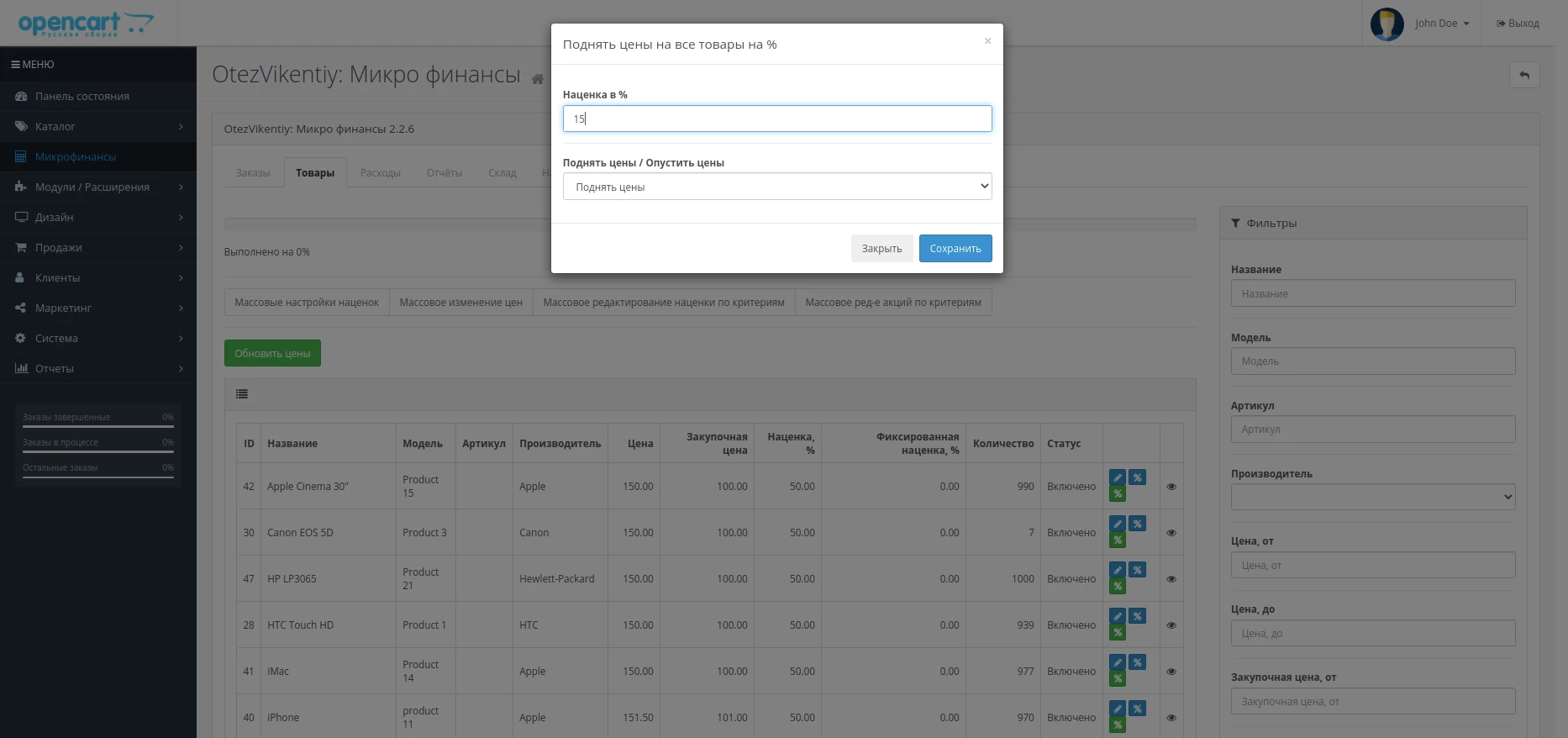The width and height of the screenshot is (1568, 738).
Task: Select the Товары tab
Action: (x=315, y=173)
